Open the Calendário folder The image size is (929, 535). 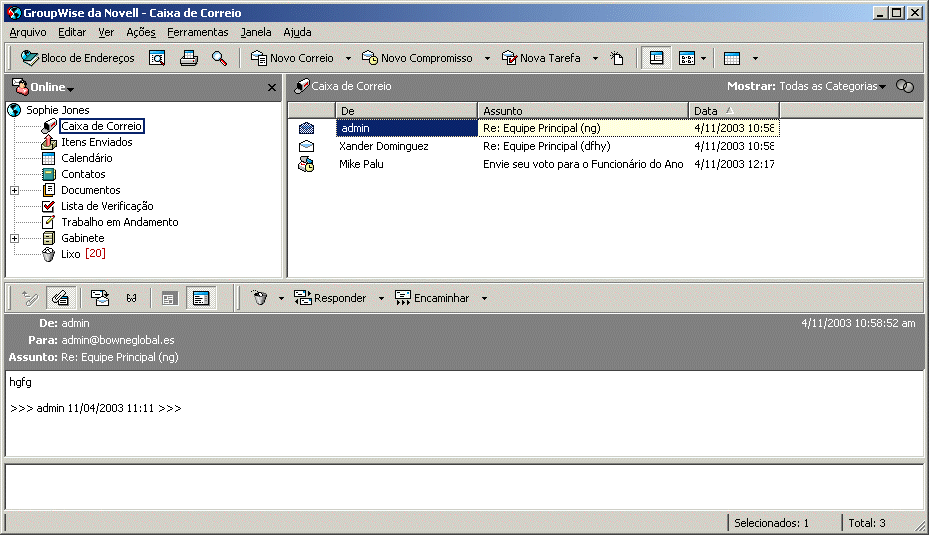(87, 158)
